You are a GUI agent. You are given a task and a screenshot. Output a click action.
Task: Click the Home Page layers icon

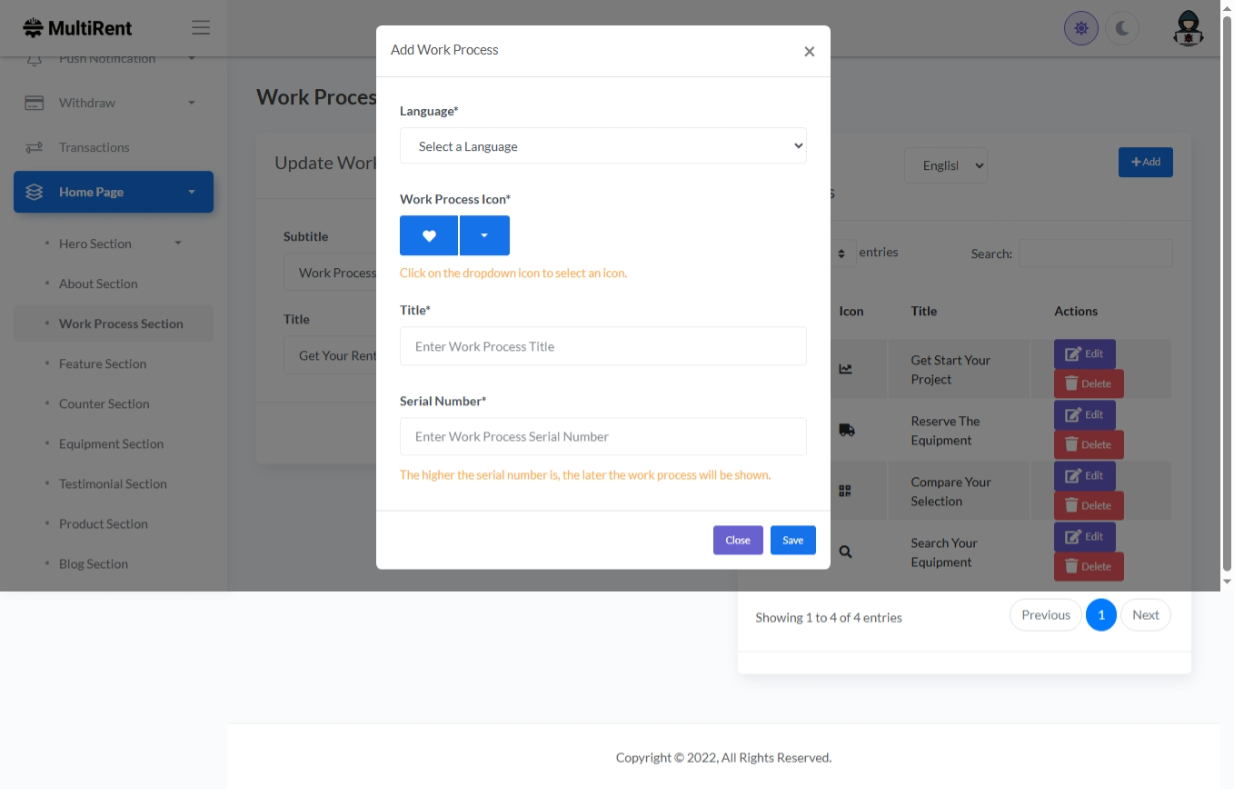[x=34, y=192]
